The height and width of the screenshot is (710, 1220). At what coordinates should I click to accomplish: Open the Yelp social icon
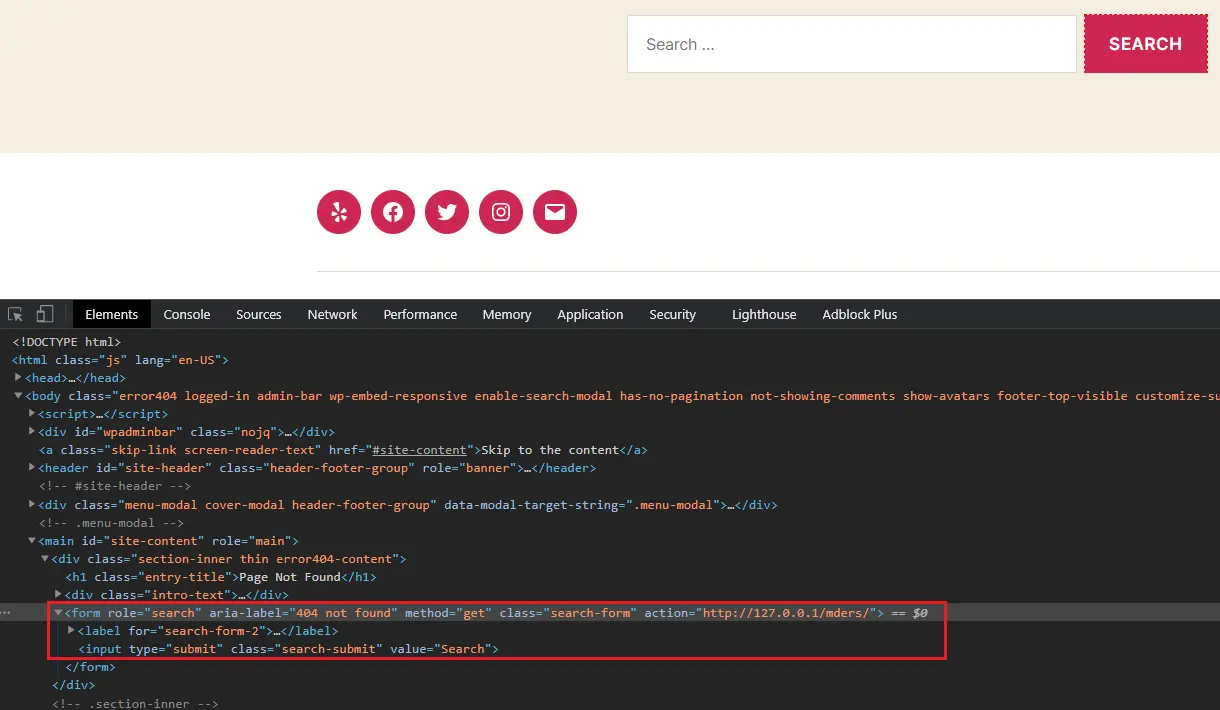[338, 212]
